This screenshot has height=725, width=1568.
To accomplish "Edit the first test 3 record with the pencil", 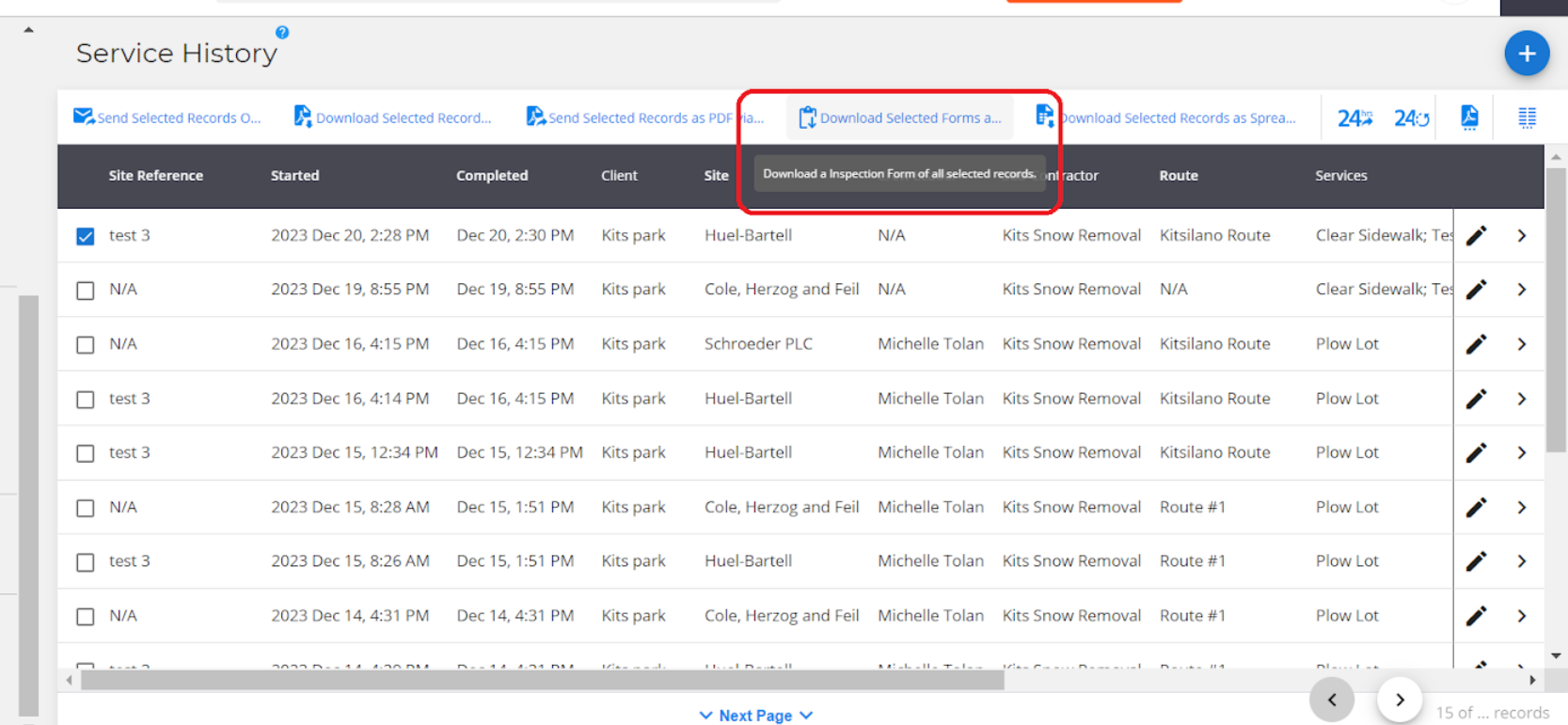I will [1476, 235].
